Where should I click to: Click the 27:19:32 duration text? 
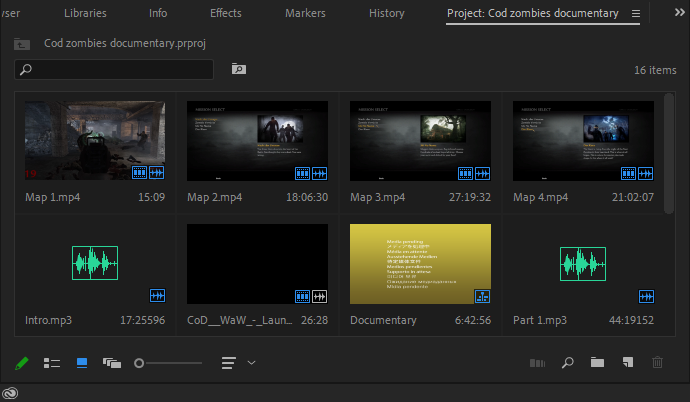(470, 197)
